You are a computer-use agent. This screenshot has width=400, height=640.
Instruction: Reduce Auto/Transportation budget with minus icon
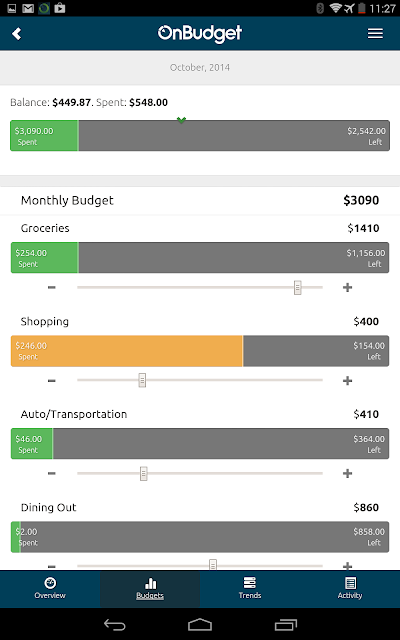click(51, 473)
